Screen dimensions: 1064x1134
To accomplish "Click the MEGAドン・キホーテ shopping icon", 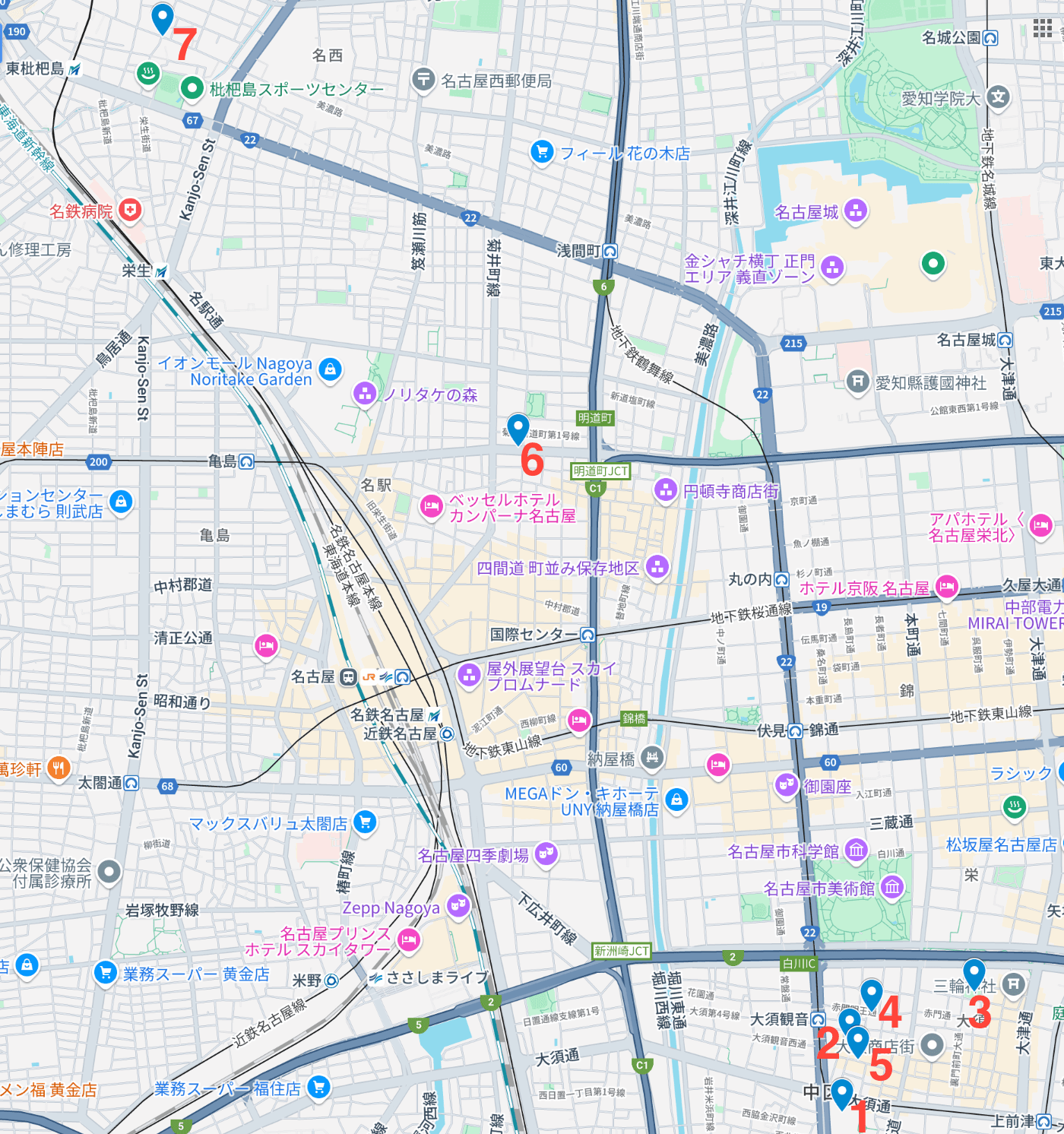I will tap(676, 800).
